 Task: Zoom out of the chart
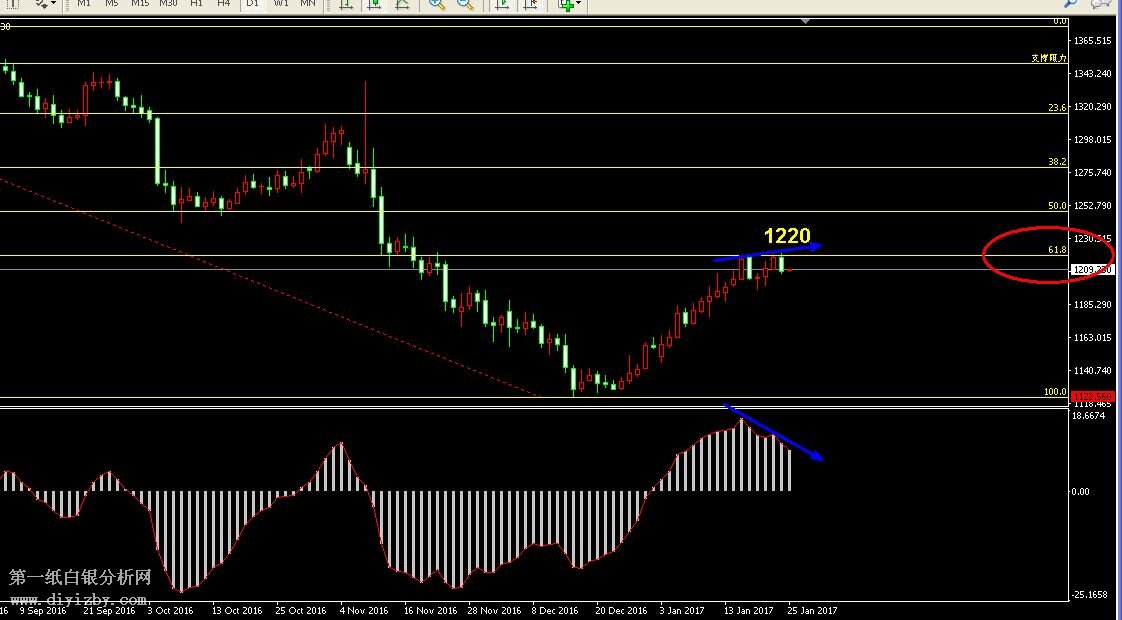click(x=465, y=4)
